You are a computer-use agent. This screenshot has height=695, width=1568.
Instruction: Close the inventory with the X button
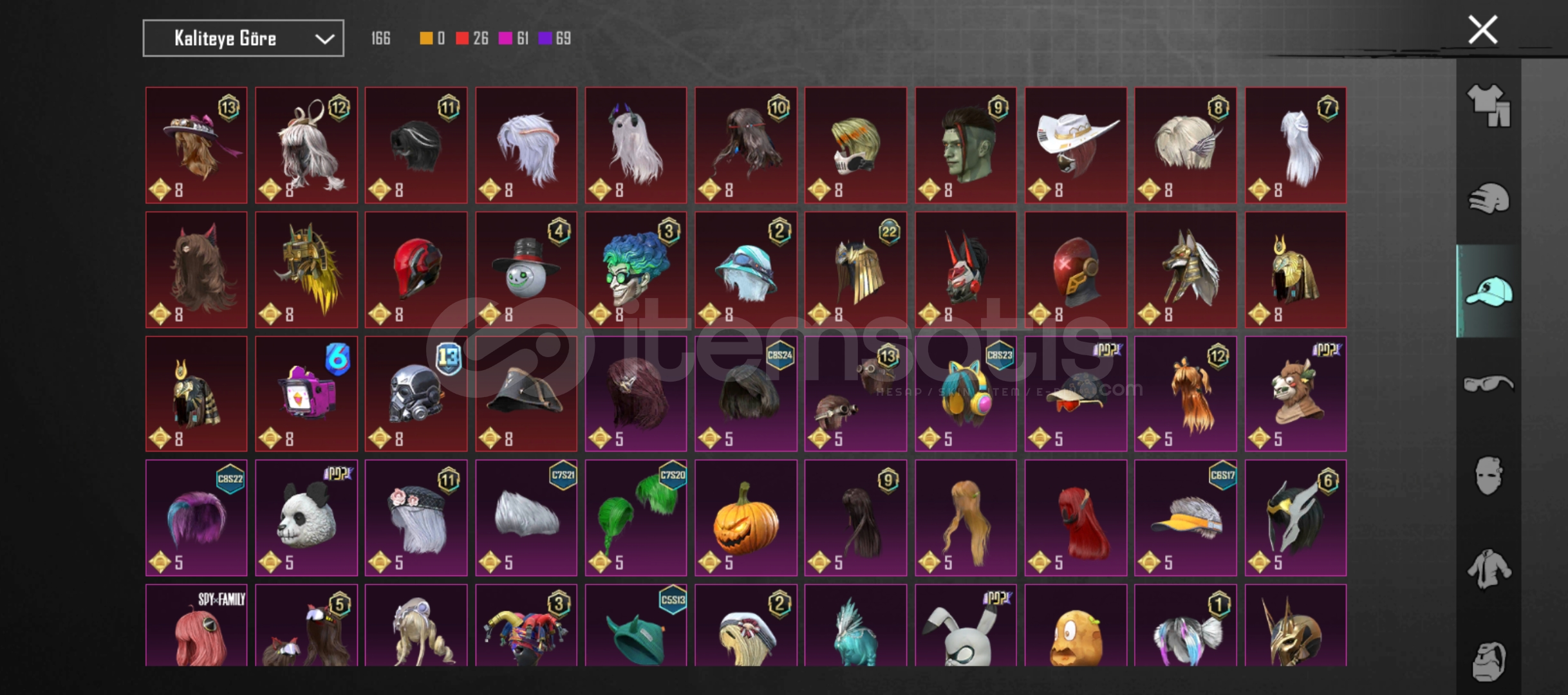(1483, 30)
